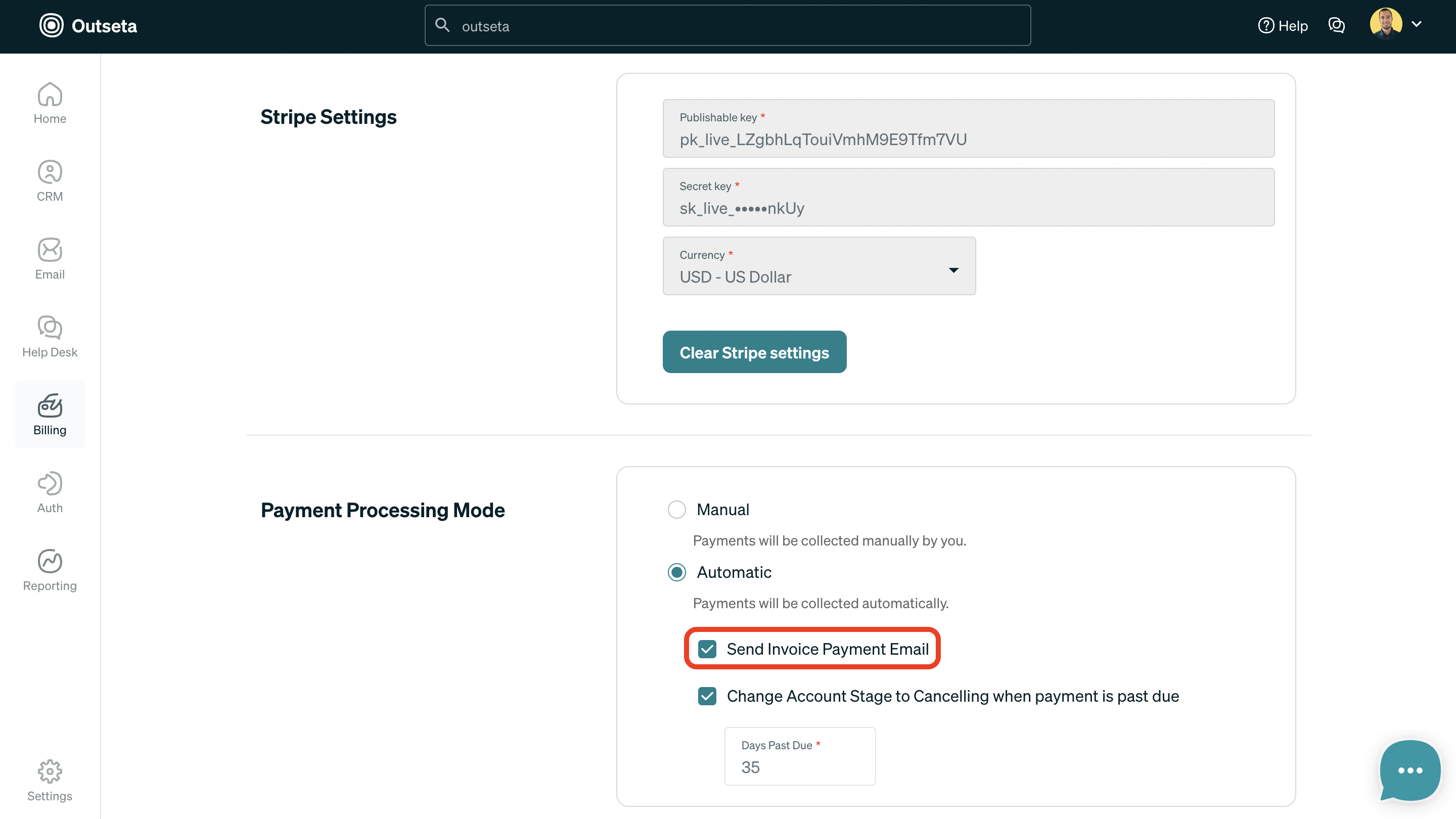Open the floating chat bubble widget
1456x819 pixels.
1409,770
